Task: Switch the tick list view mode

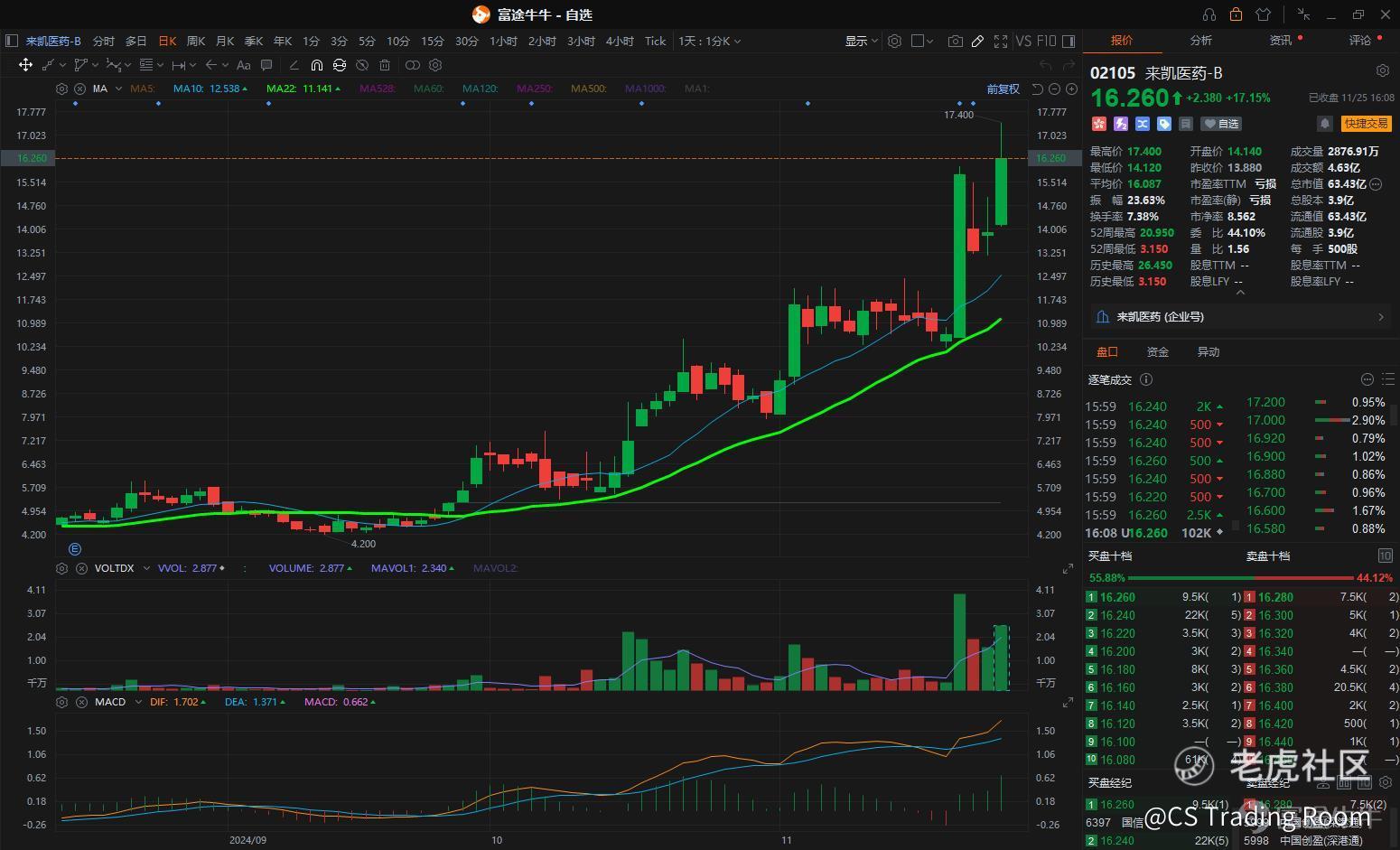Action: pyautogui.click(x=1387, y=379)
